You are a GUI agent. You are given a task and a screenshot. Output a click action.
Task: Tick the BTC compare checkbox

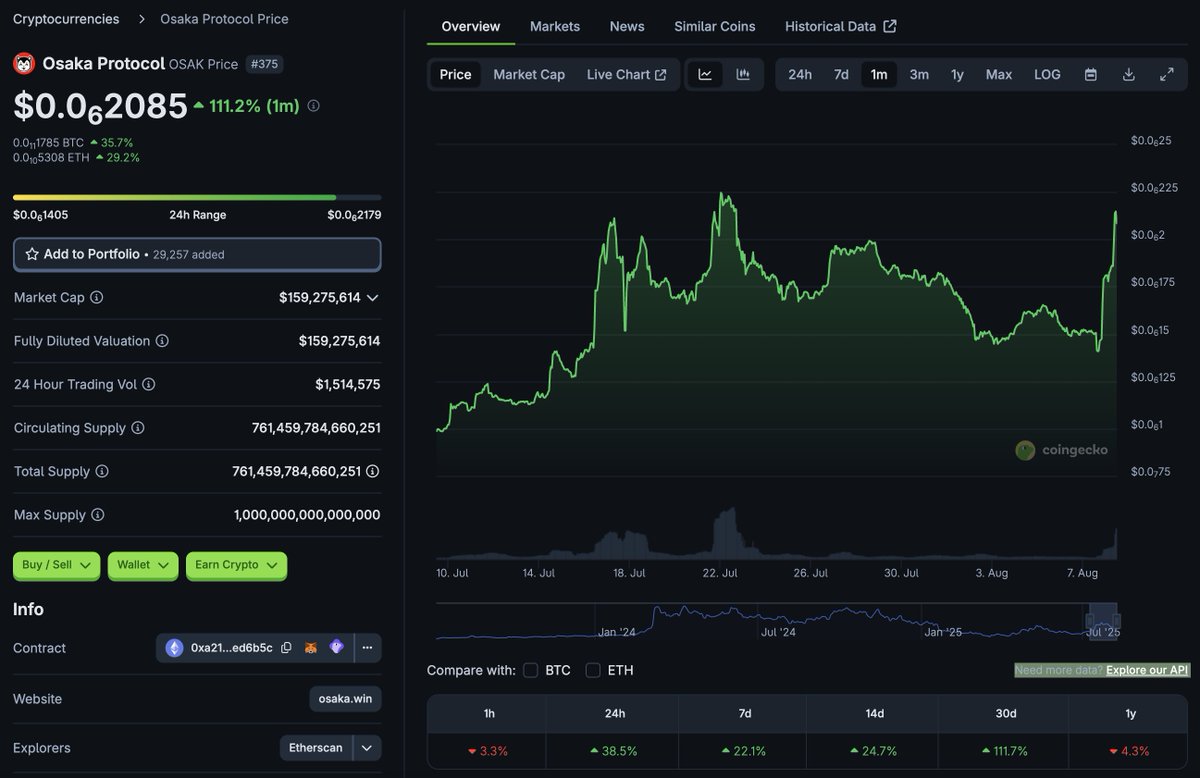point(531,670)
